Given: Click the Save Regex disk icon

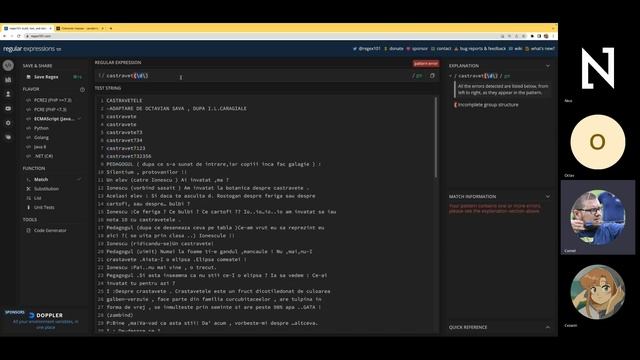Looking at the screenshot, I should [x=29, y=77].
